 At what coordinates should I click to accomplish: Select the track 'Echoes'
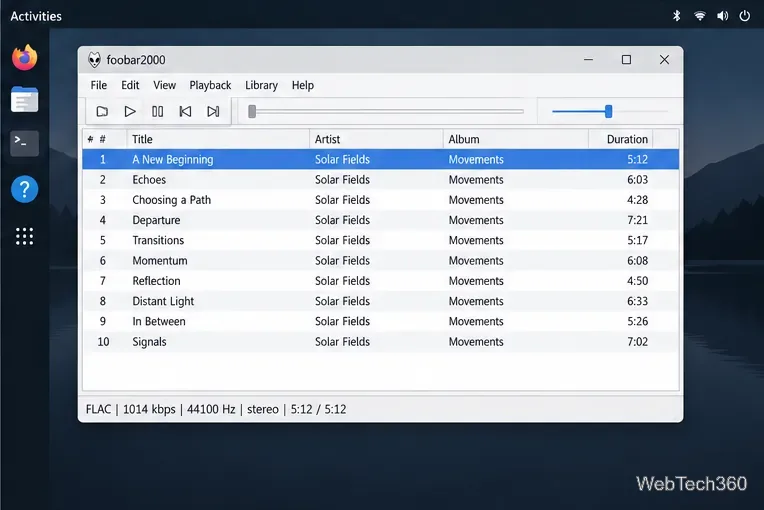(x=381, y=180)
